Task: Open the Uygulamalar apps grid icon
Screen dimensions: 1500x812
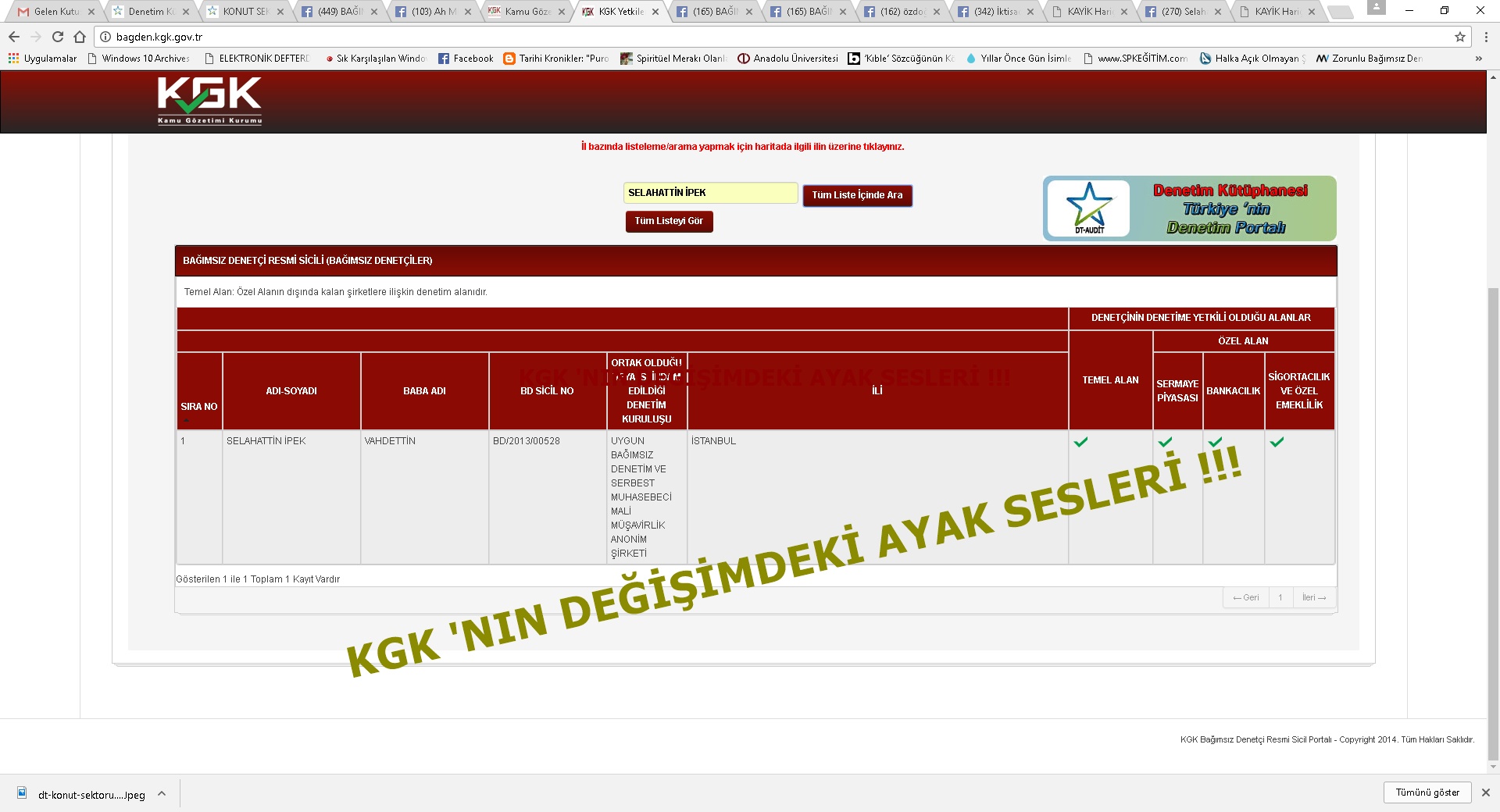Action: pyautogui.click(x=12, y=58)
